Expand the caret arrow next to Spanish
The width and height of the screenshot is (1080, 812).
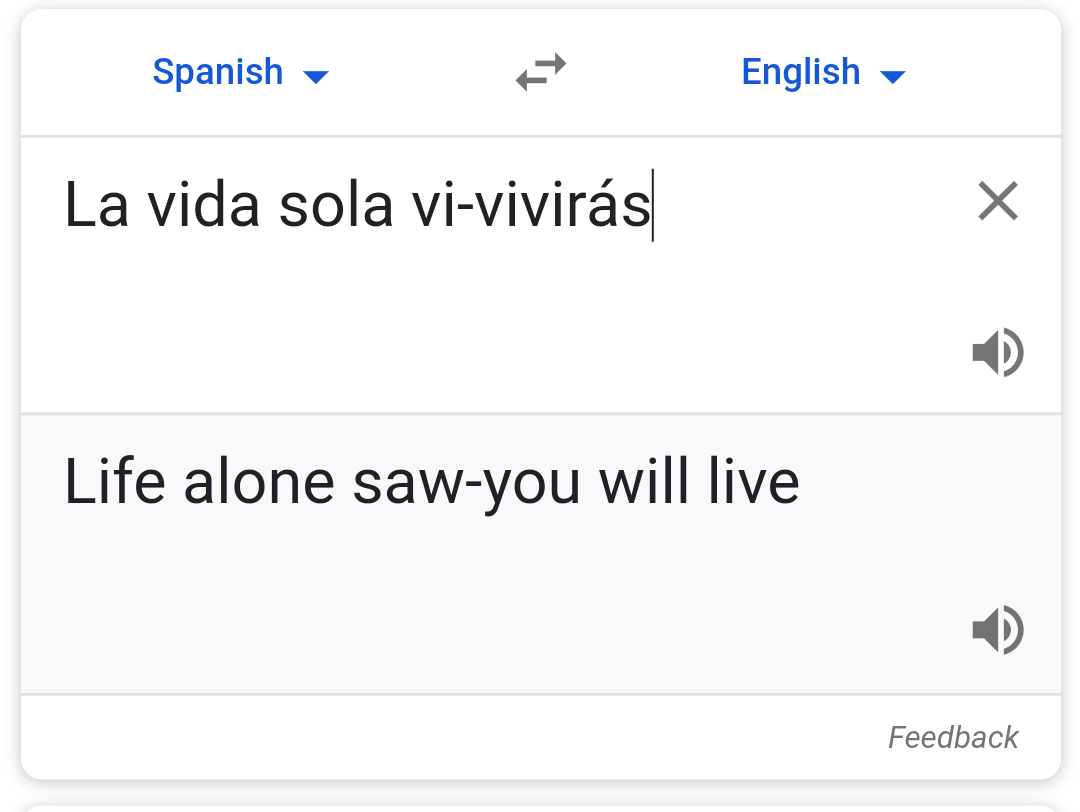click(316, 76)
